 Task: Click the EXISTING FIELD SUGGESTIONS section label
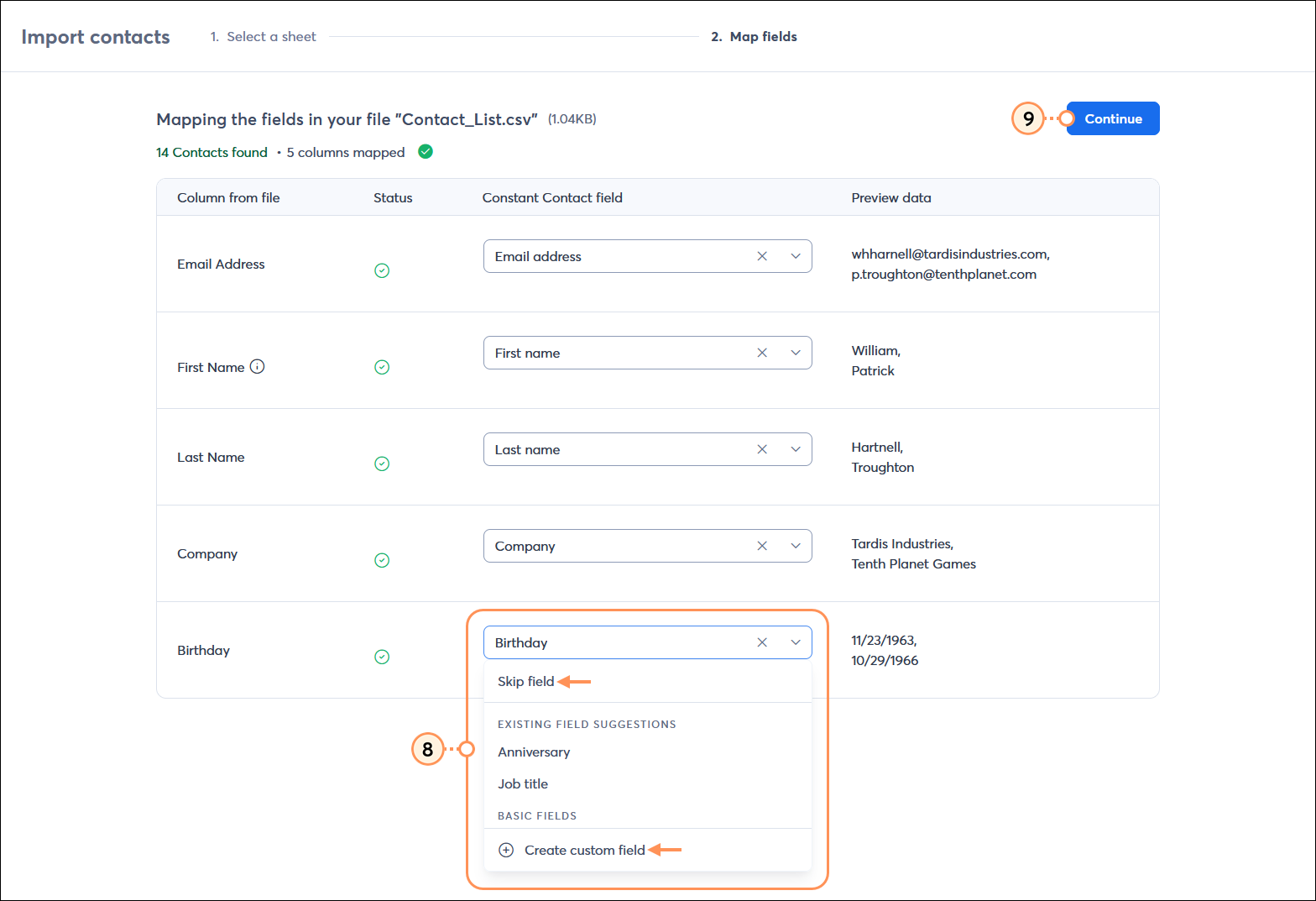point(587,724)
